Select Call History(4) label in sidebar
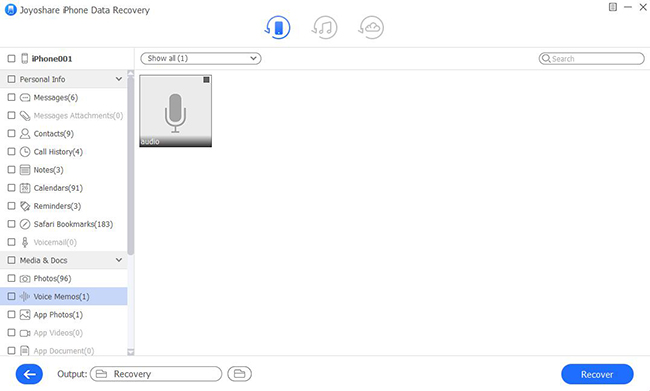650x391 pixels. [58, 152]
